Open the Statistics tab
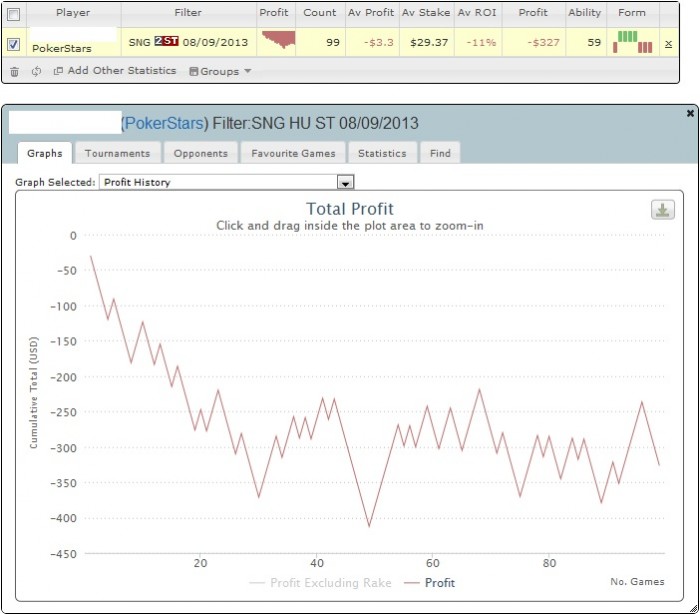This screenshot has height=614, width=700. (382, 153)
